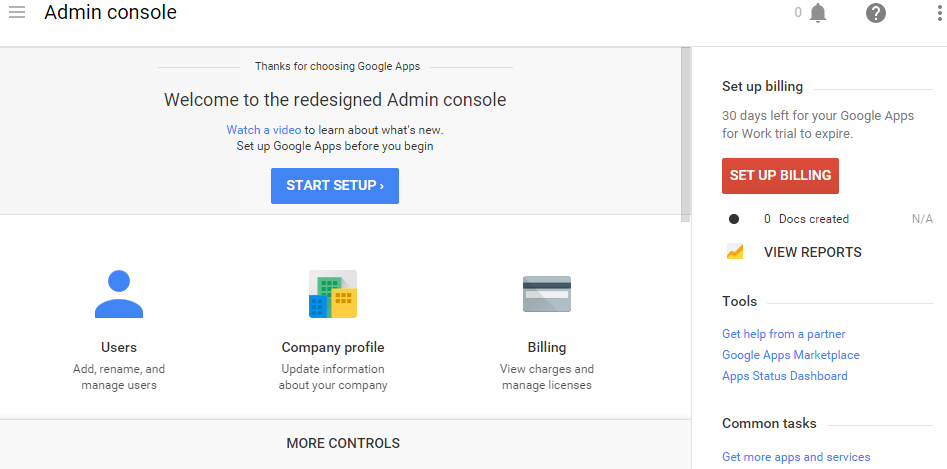Click the N/A value for Docs created
947x469 pixels.
pyautogui.click(x=922, y=219)
